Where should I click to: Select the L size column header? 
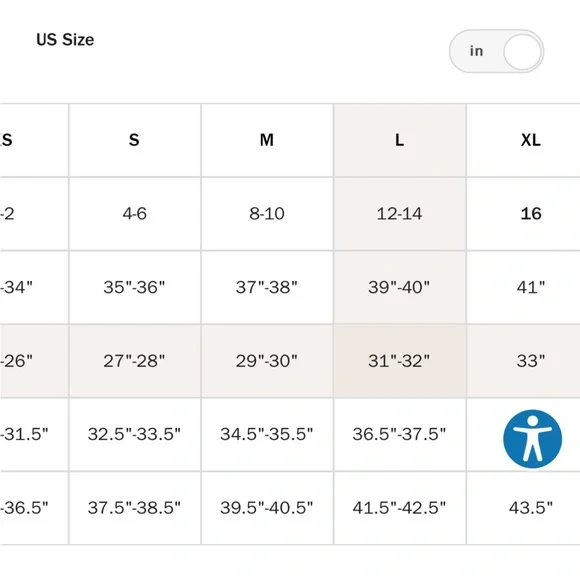tap(399, 140)
